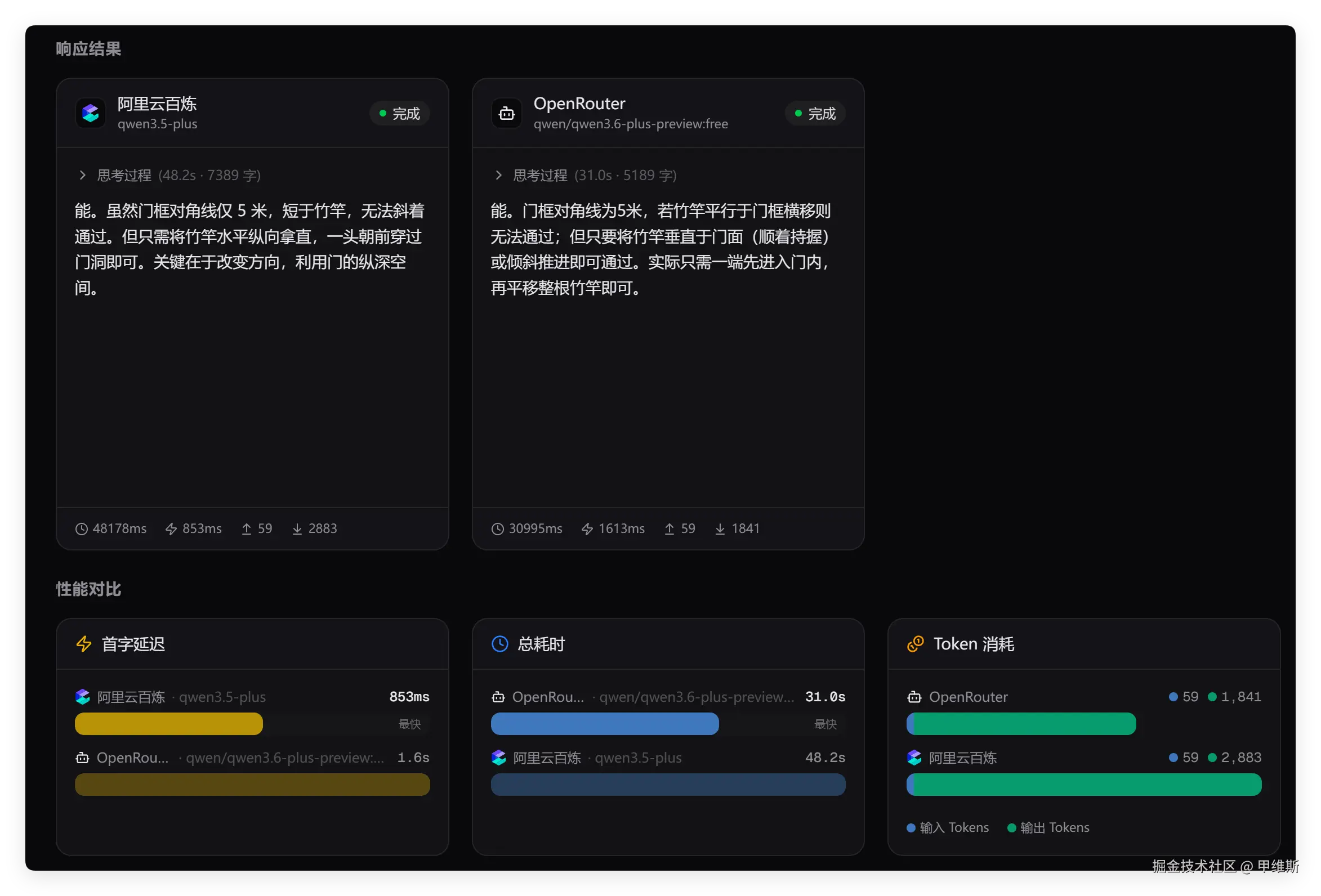Click the 853ms yellow latency bar
1321x896 pixels.
(169, 724)
